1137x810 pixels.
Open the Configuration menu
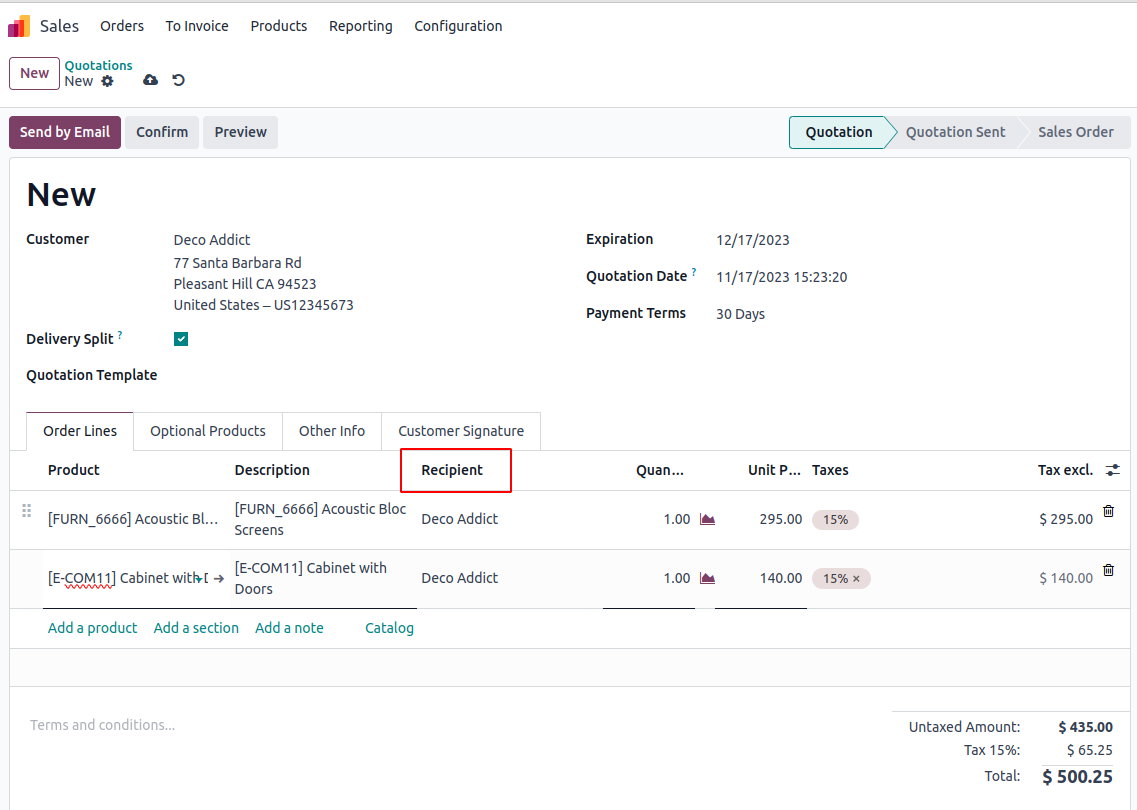coord(458,26)
